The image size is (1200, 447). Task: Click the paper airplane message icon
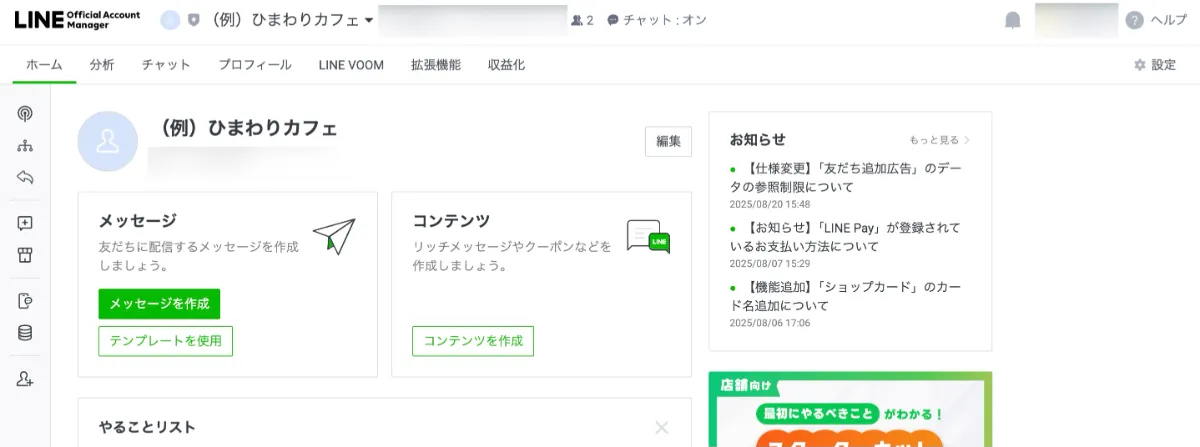(334, 236)
